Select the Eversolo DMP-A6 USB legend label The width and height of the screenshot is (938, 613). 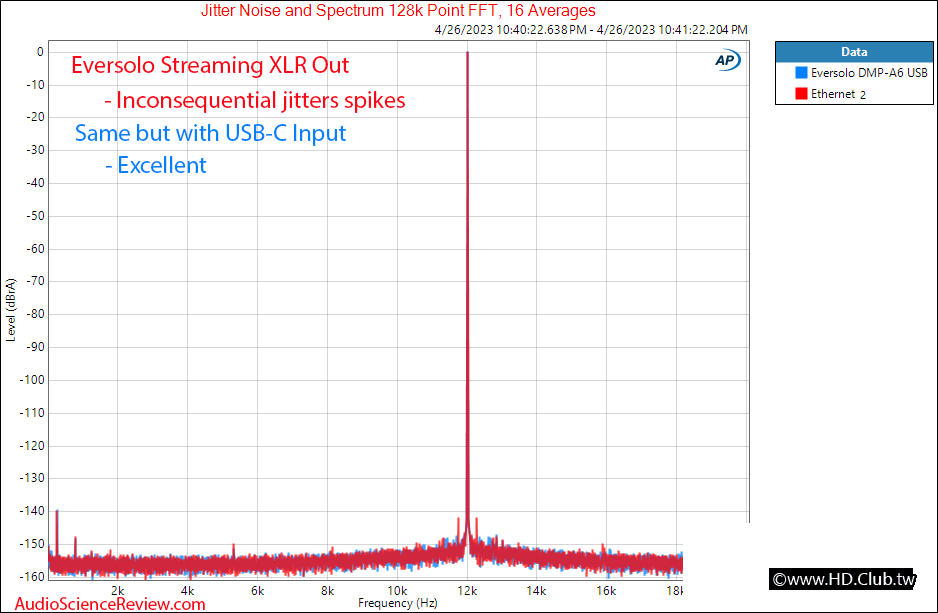point(869,73)
